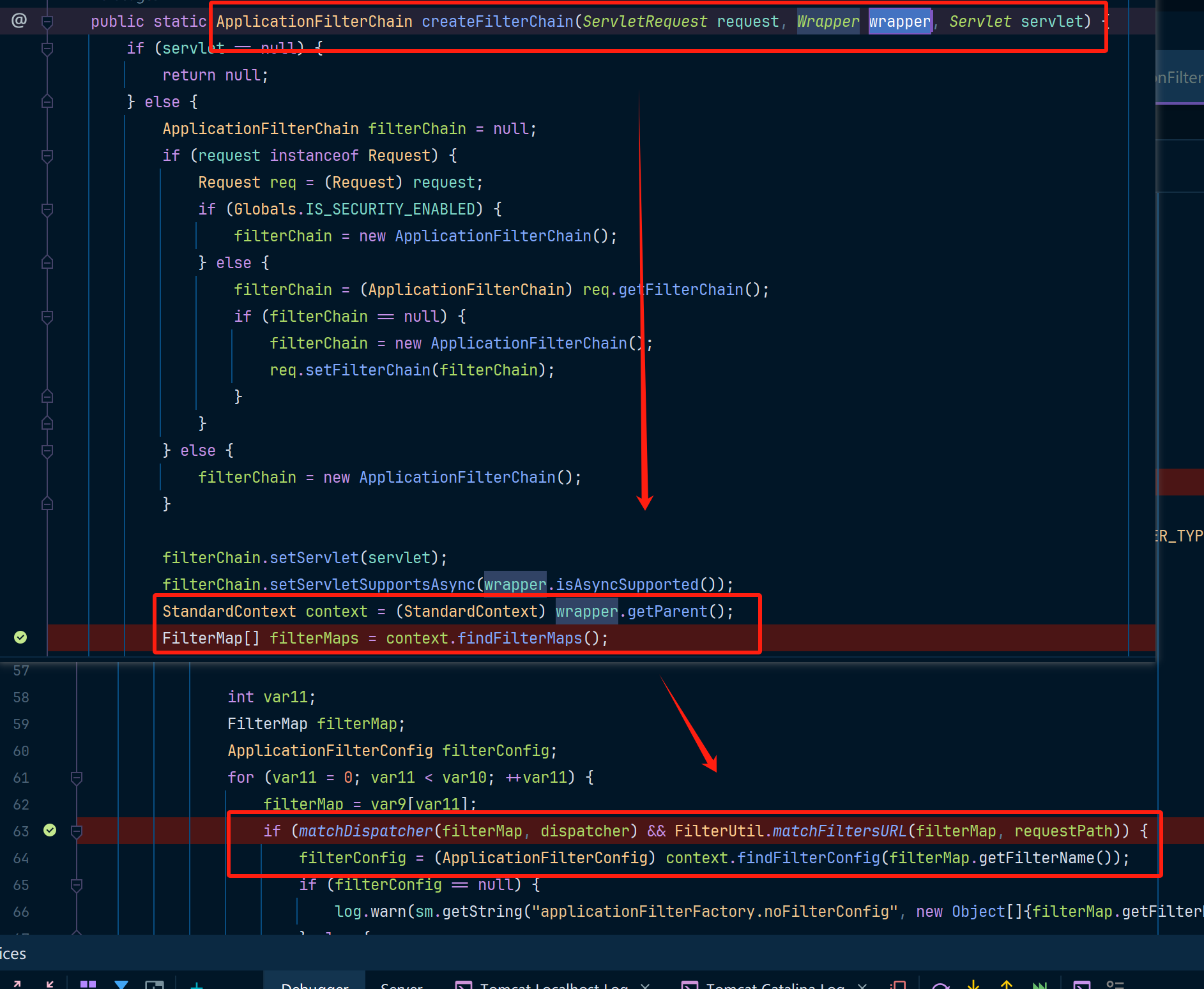Click 'getFilterName' call on line 64

(x=1037, y=857)
